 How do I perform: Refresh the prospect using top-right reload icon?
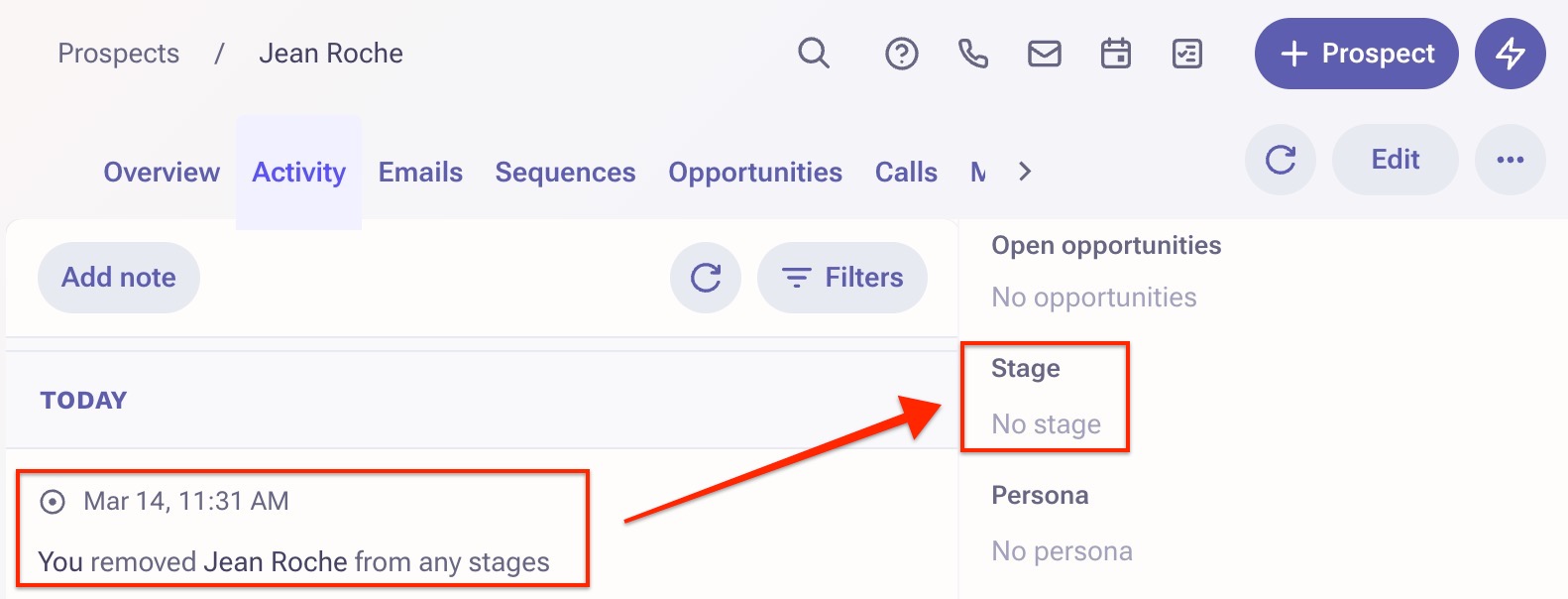pyautogui.click(x=1281, y=160)
